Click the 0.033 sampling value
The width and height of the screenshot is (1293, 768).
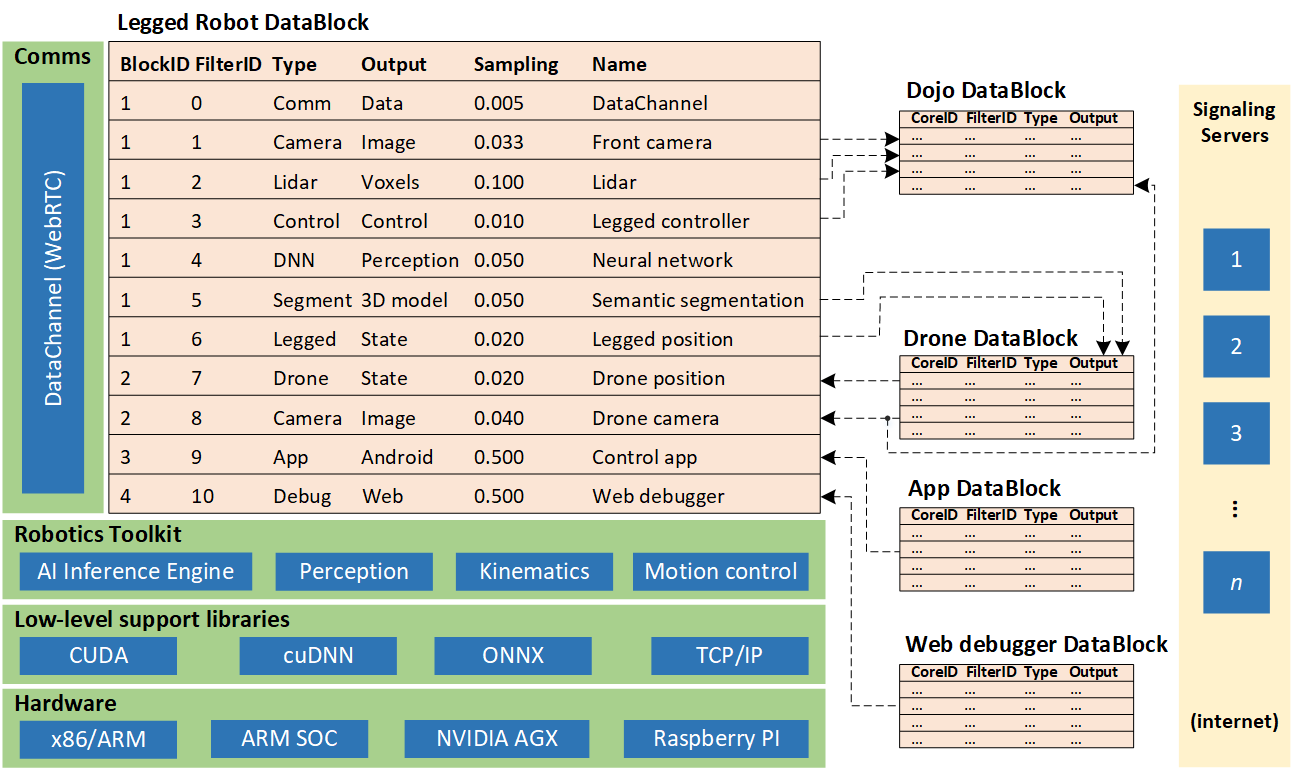coord(498,142)
